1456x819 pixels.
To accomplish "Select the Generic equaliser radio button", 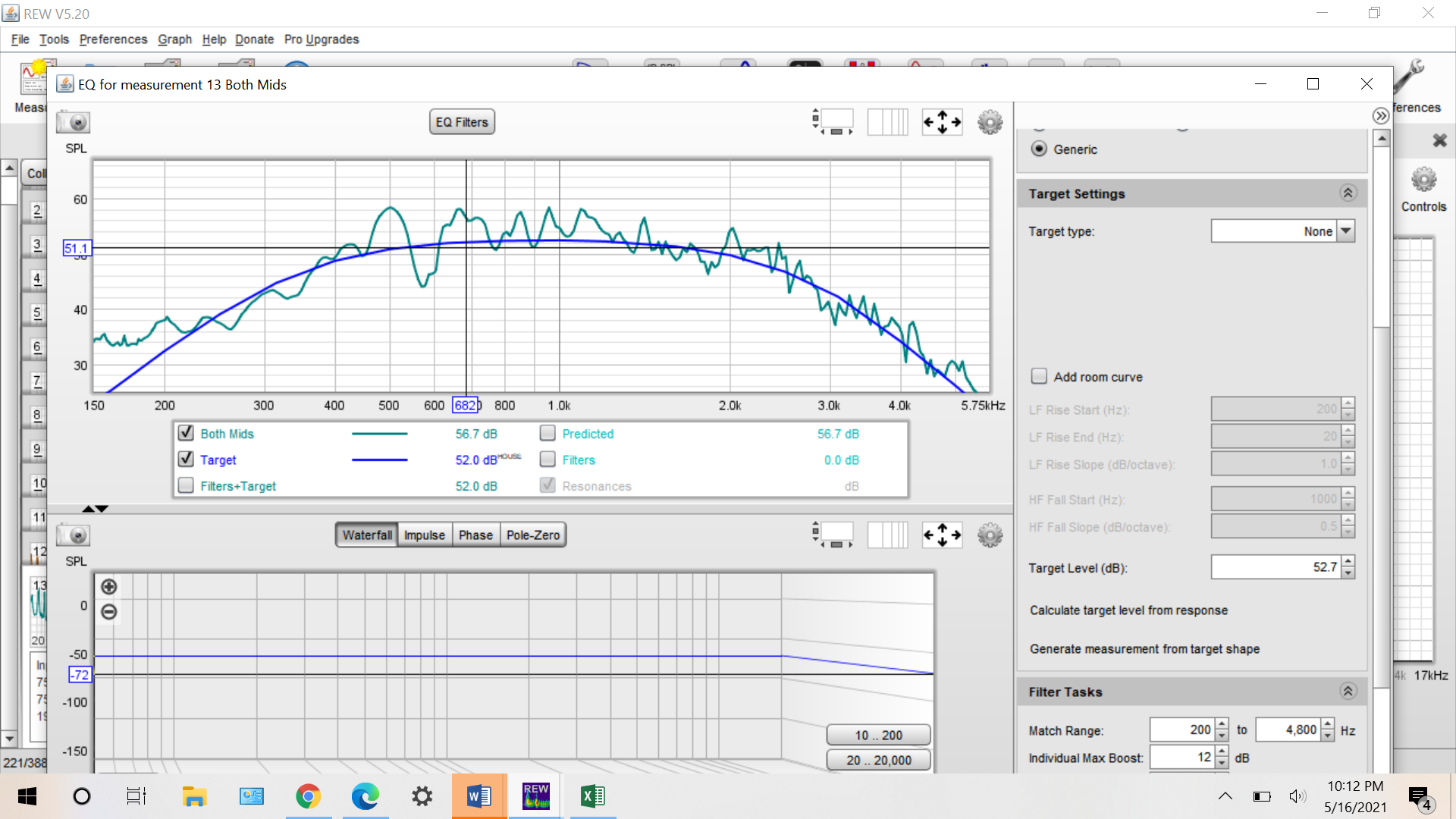I will pos(1039,149).
